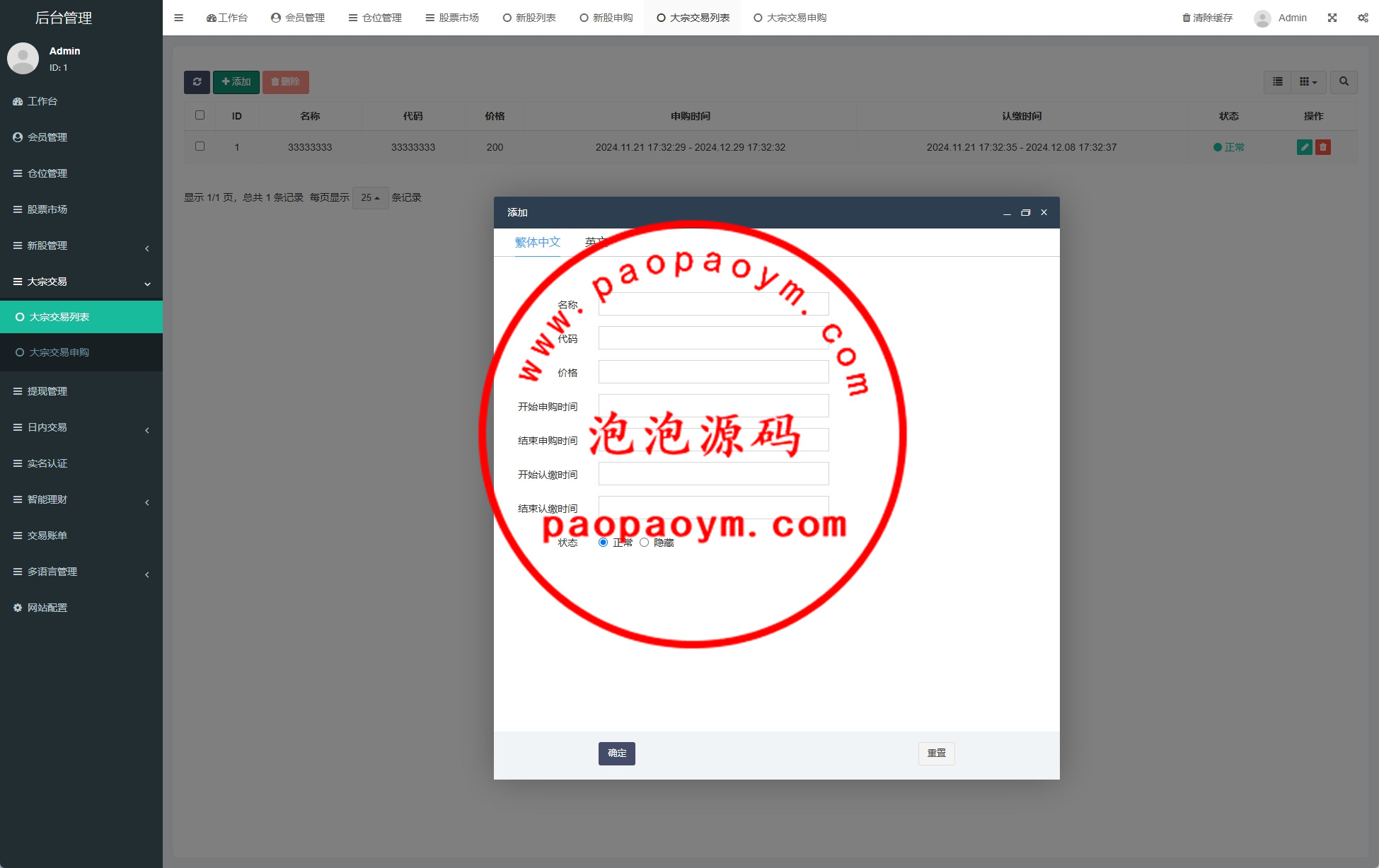Screen dimensions: 1379x868
Task: Collapse sidebar with the hamburger menu icon
Action: click(178, 18)
